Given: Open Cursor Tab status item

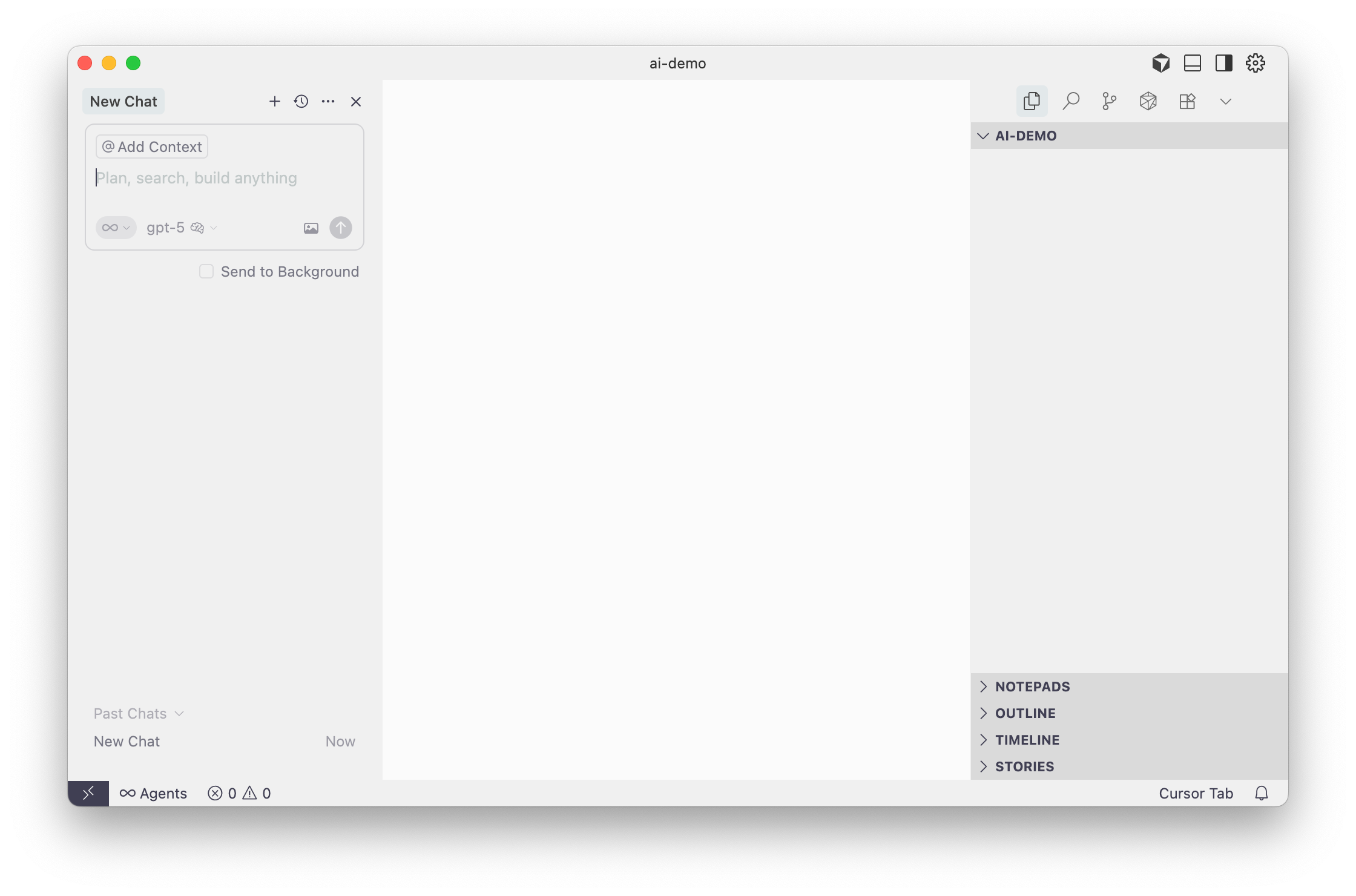Looking at the screenshot, I should [x=1196, y=793].
